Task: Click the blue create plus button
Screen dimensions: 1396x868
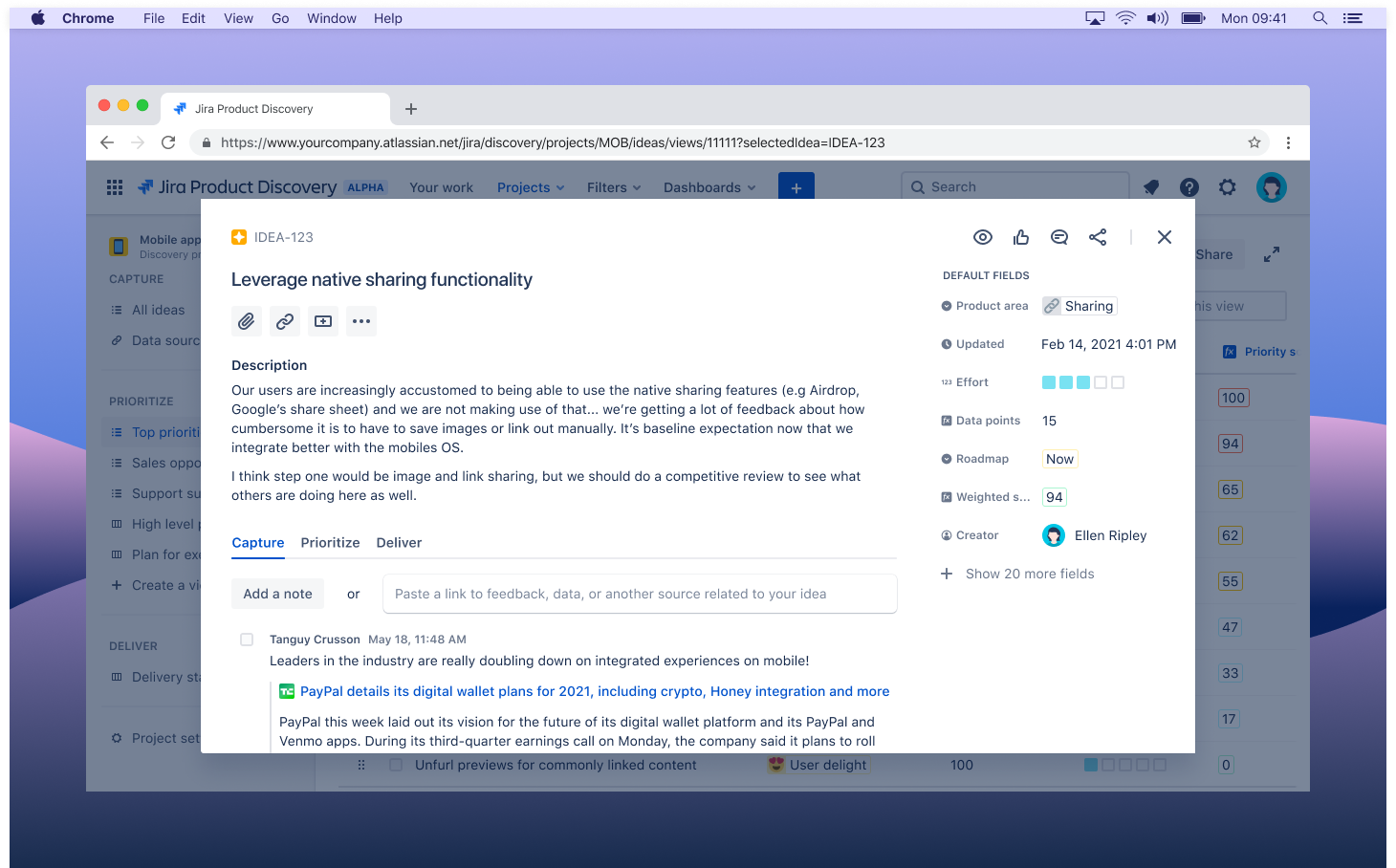Action: coord(796,187)
